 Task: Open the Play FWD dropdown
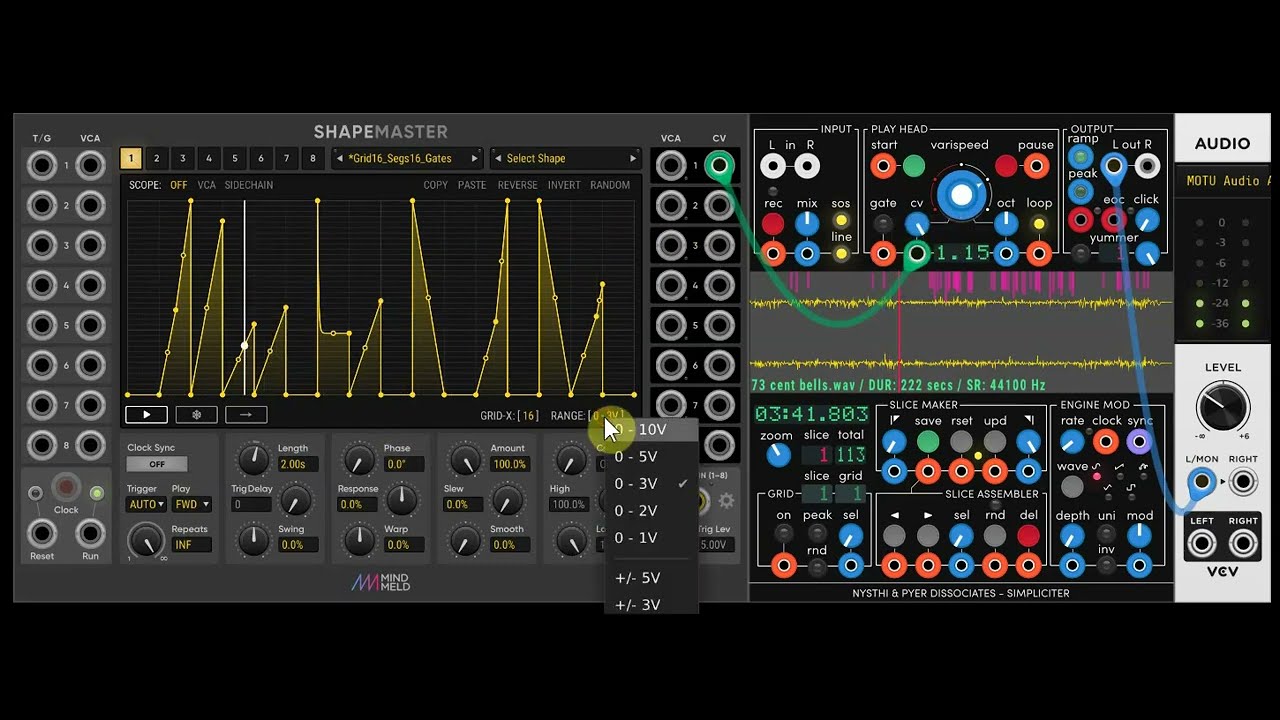click(191, 505)
